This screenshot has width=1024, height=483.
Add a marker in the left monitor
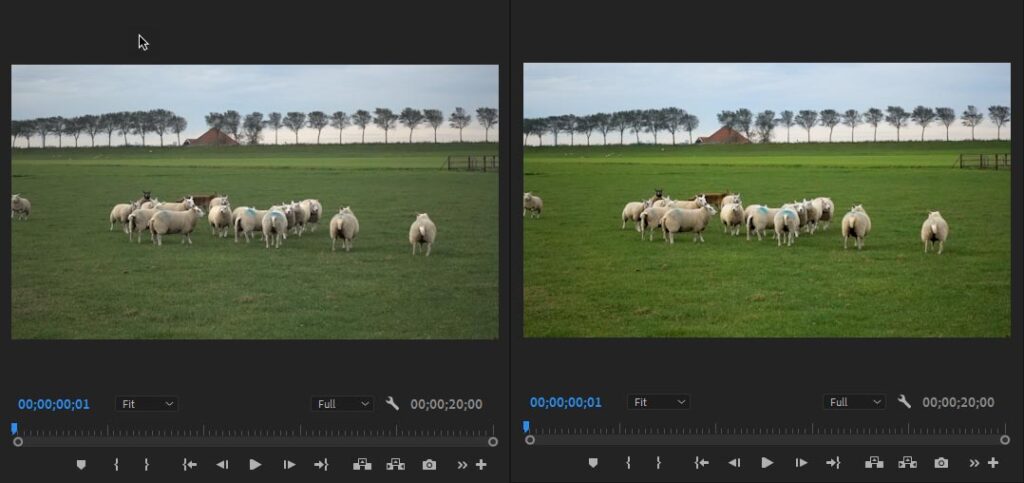pos(81,464)
